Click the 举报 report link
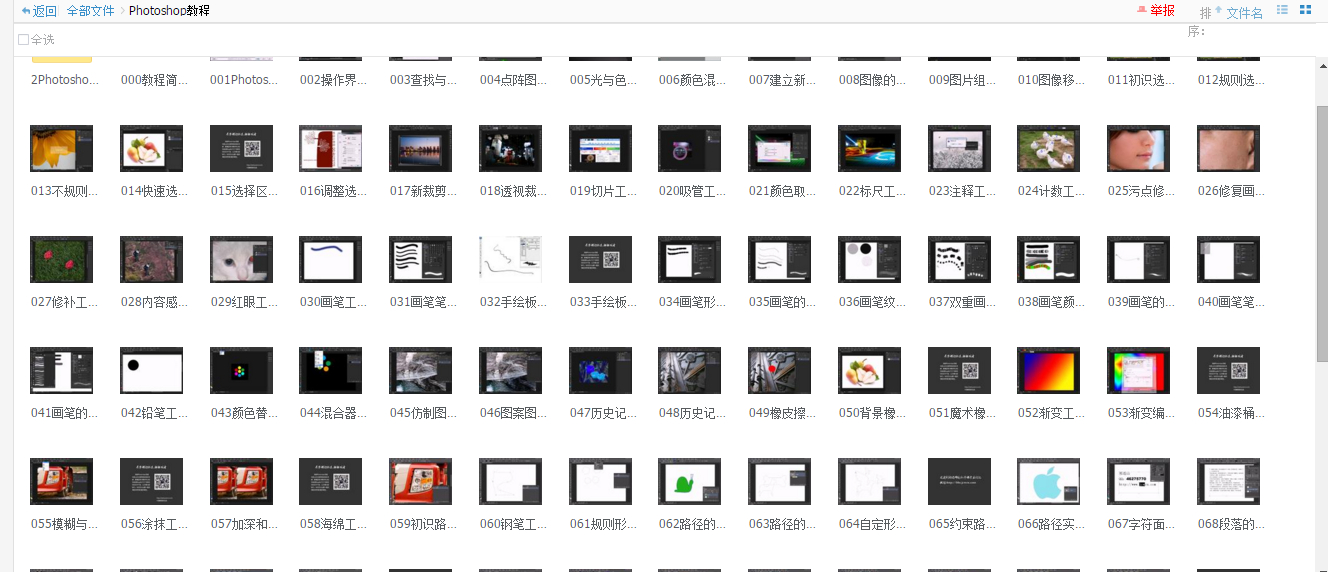 click(1162, 10)
